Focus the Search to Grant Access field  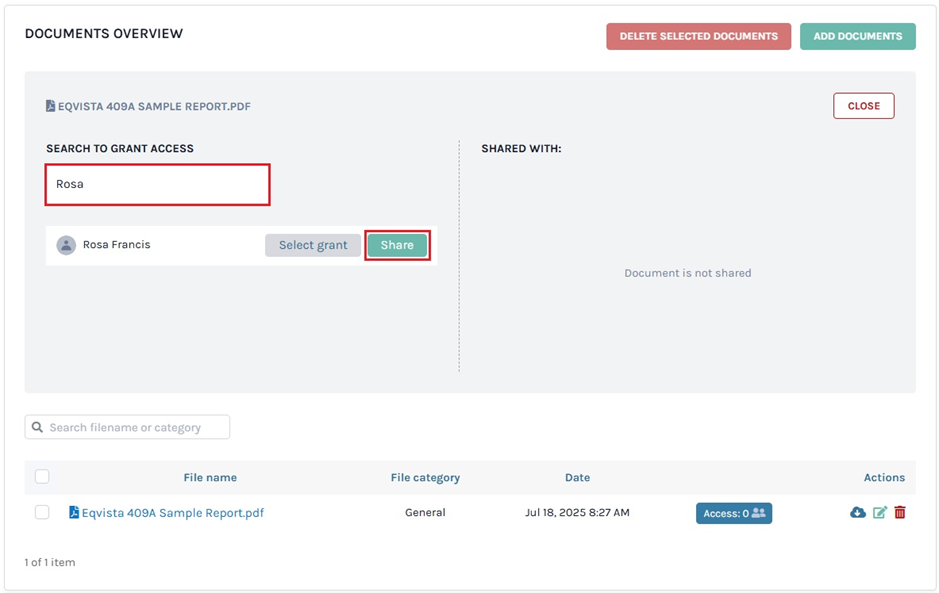click(x=157, y=184)
